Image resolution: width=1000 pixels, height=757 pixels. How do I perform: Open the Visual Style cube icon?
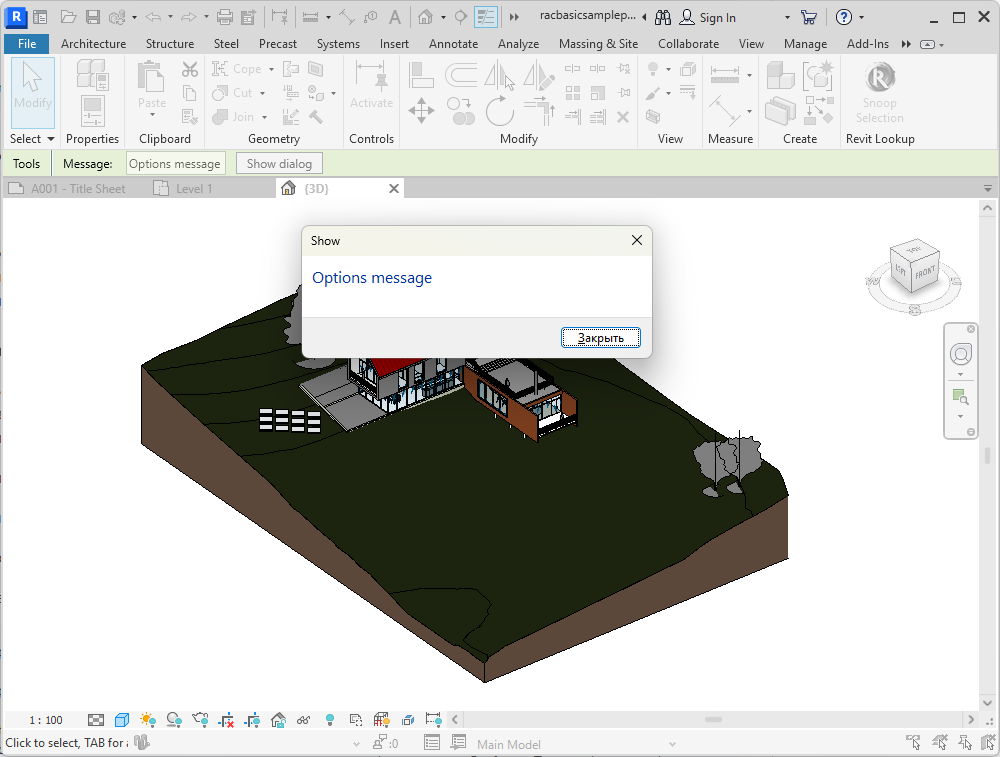pos(122,719)
